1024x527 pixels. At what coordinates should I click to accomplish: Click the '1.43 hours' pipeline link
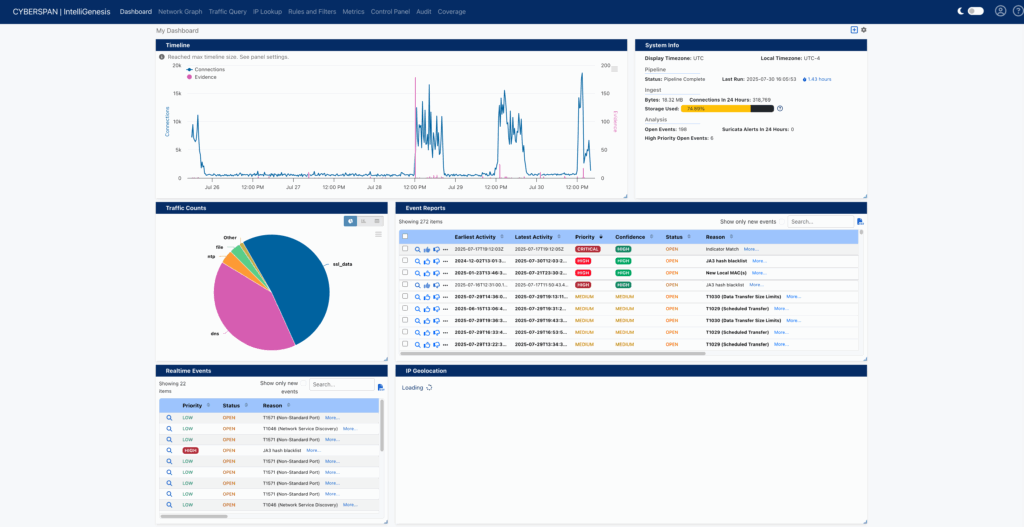coord(818,78)
